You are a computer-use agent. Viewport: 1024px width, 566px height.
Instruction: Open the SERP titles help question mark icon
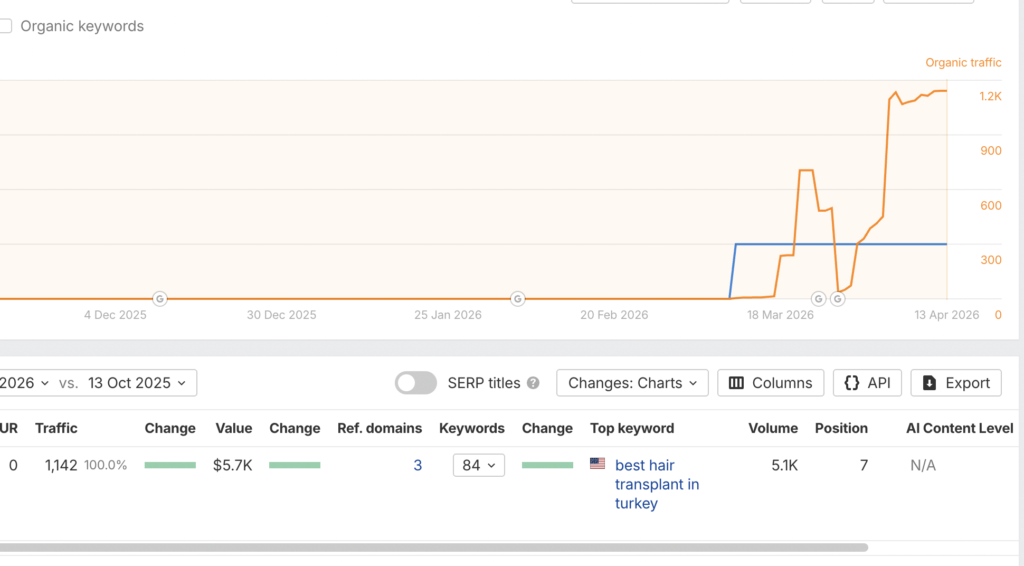533,383
